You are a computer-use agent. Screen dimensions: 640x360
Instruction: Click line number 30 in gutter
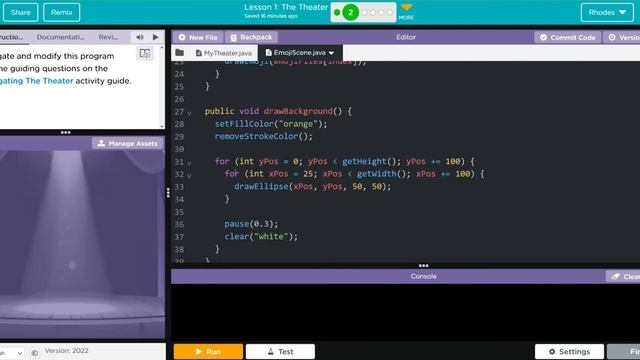tap(179, 149)
